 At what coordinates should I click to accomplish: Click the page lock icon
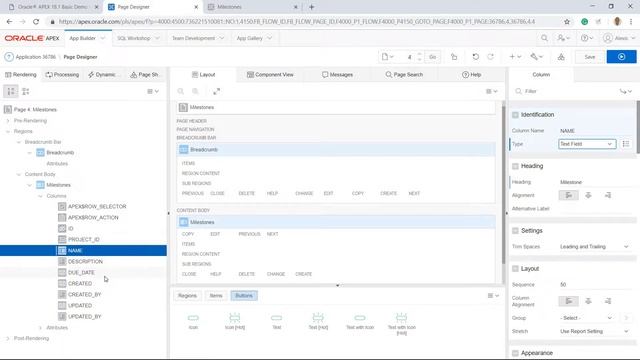tap(454, 57)
